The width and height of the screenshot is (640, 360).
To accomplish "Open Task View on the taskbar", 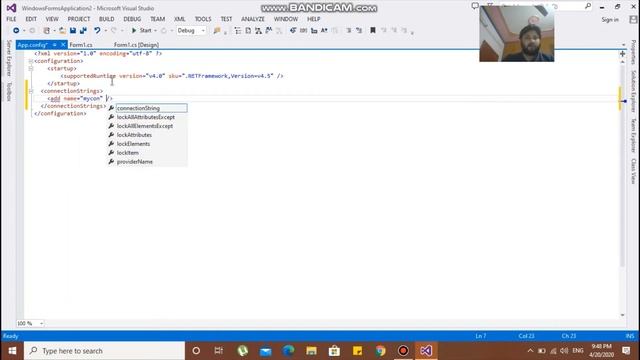I will tap(219, 351).
